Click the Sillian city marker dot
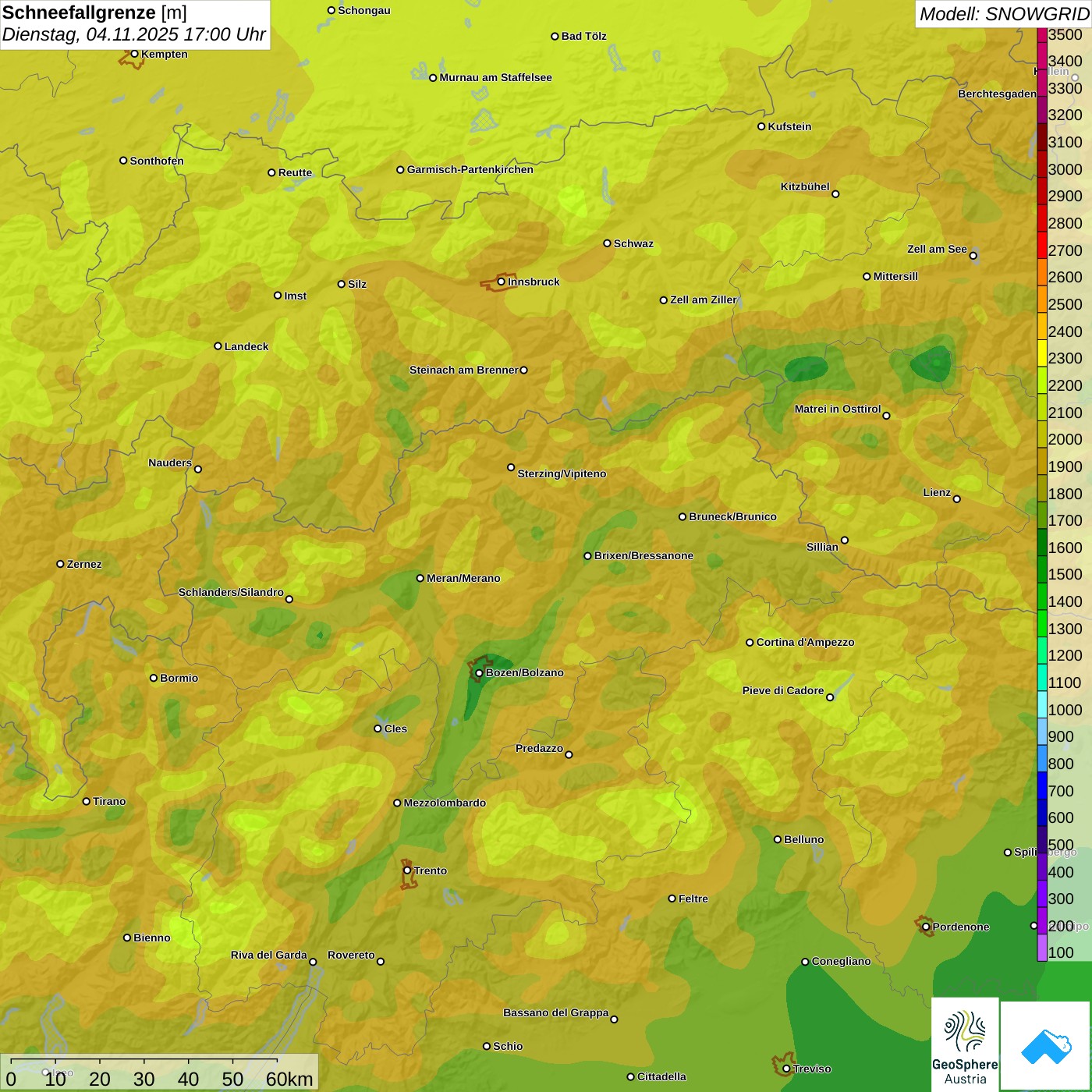Viewport: 1092px width, 1092px height. (845, 540)
